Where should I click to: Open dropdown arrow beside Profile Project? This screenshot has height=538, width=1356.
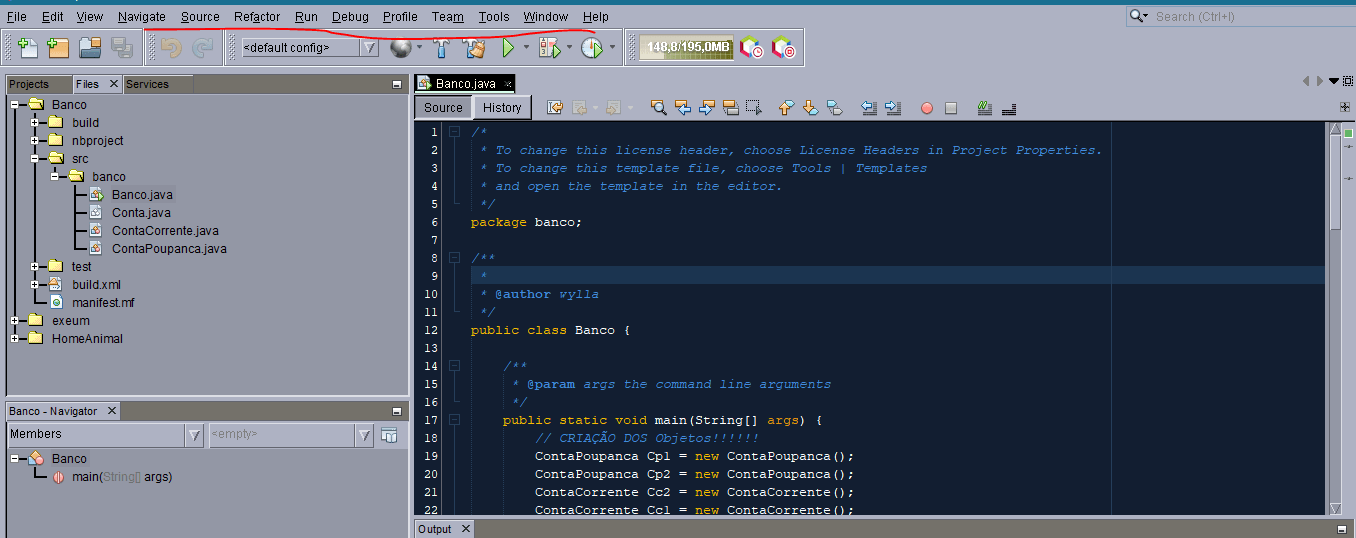[x=610, y=47]
